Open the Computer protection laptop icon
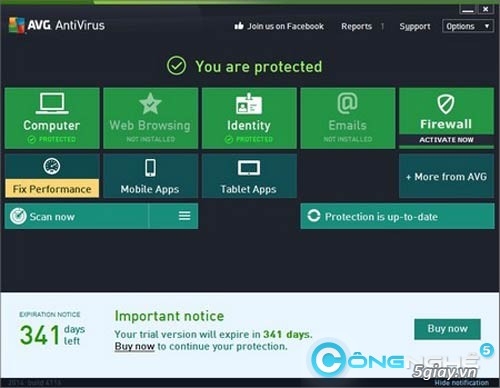Viewport: 500px width, 388px height. [52, 103]
